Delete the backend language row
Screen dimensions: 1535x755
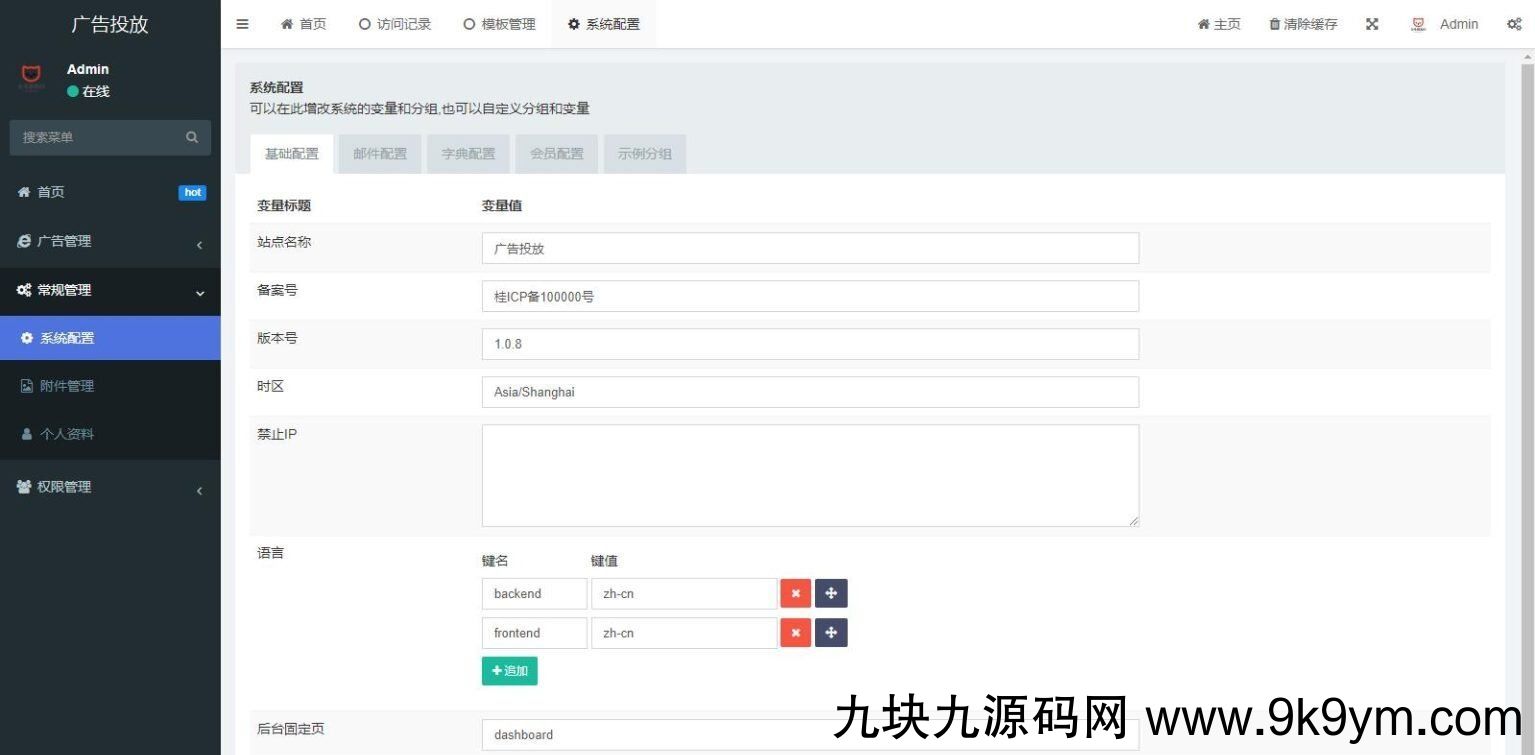click(x=795, y=593)
